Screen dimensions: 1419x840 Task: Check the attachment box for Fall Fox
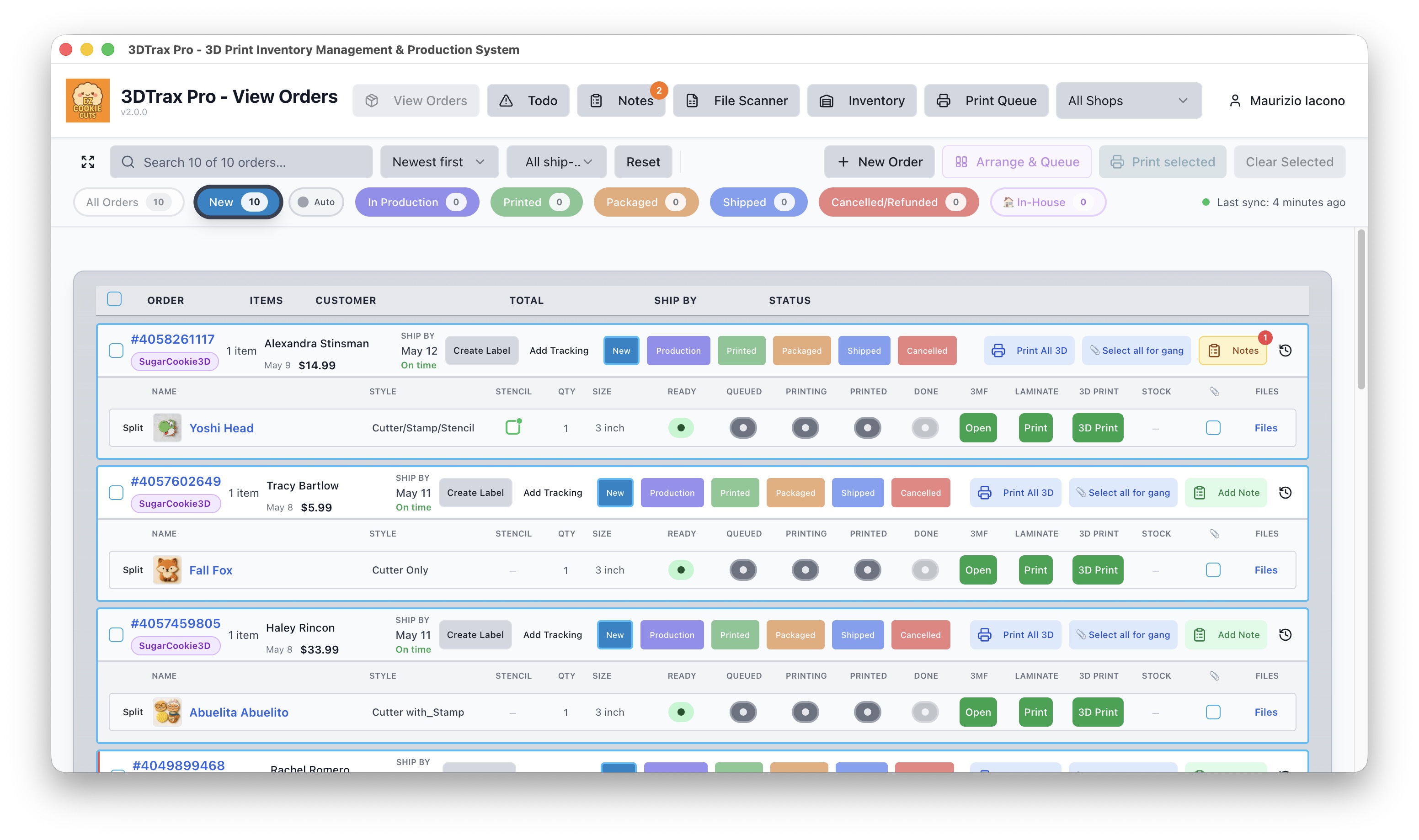tap(1212, 570)
